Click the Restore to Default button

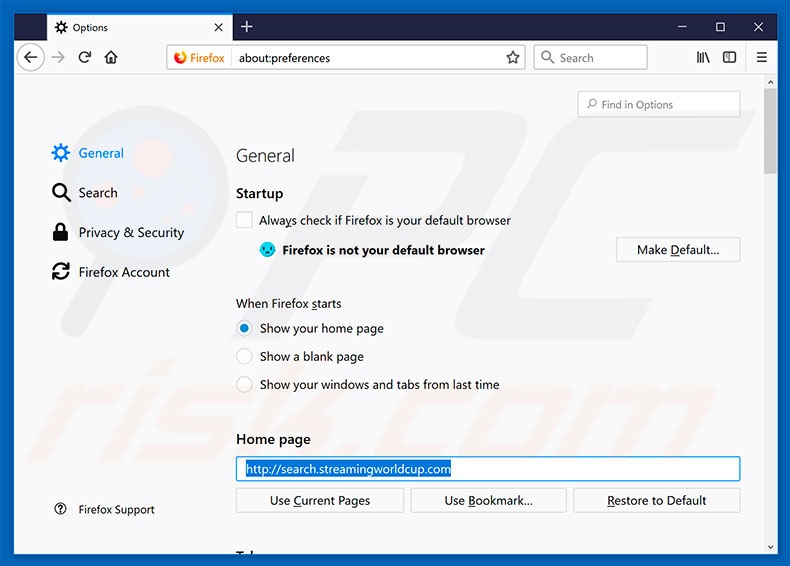point(656,500)
